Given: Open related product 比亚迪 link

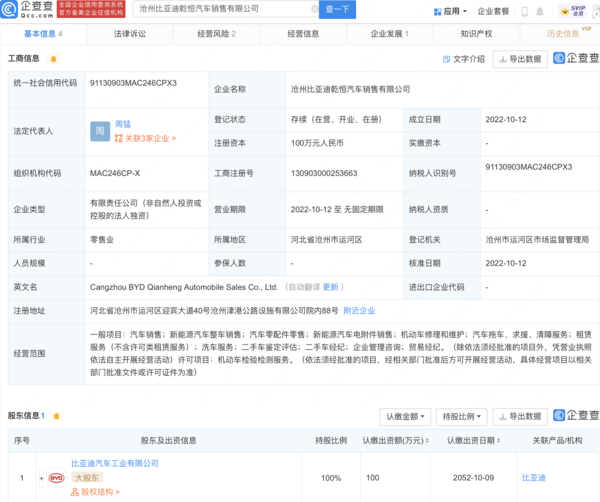Looking at the screenshot, I should coord(534,478).
